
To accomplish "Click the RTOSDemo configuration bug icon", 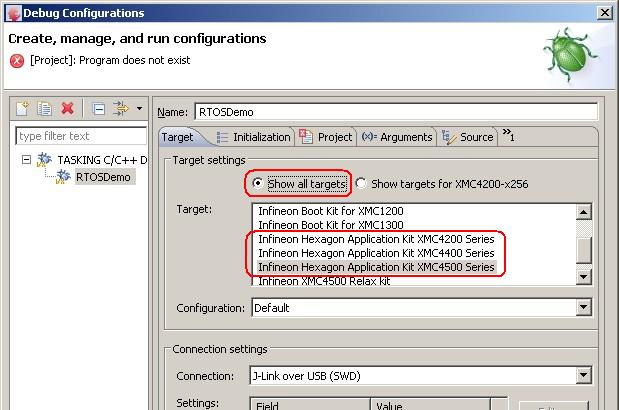I will (x=63, y=176).
